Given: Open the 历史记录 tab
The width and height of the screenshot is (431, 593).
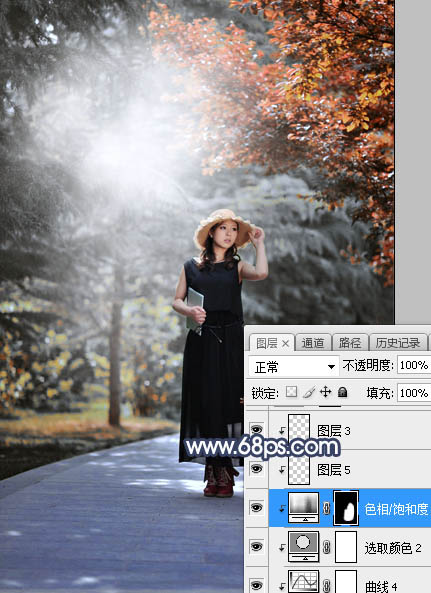Looking at the screenshot, I should pyautogui.click(x=398, y=343).
